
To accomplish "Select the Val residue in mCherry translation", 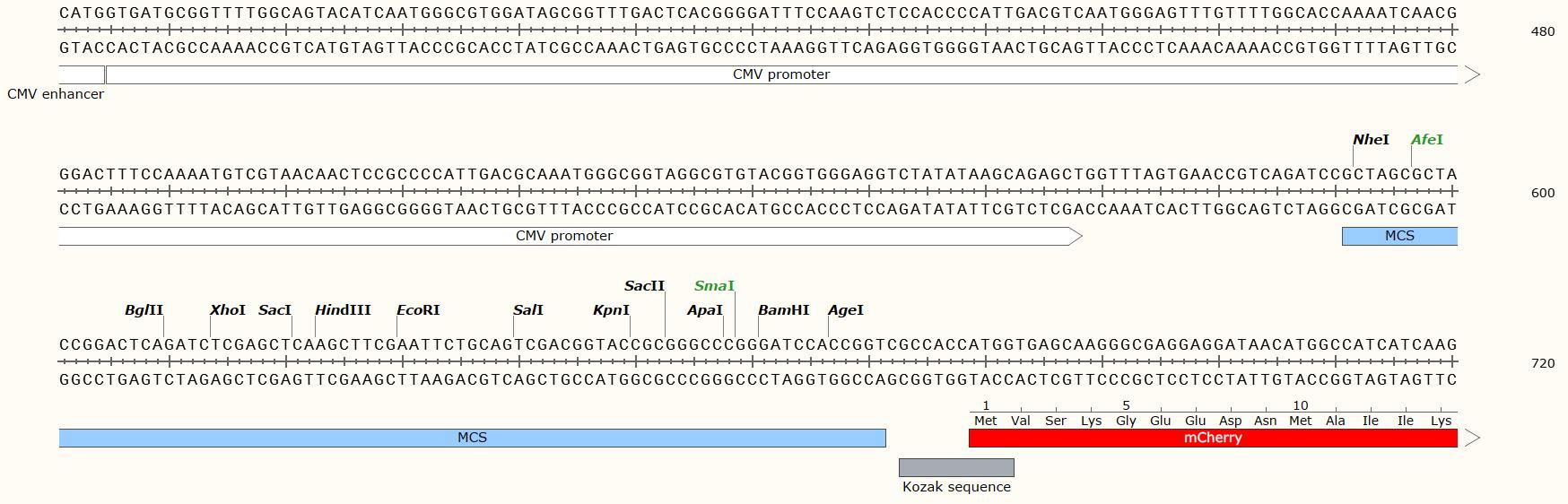I will [x=1021, y=421].
